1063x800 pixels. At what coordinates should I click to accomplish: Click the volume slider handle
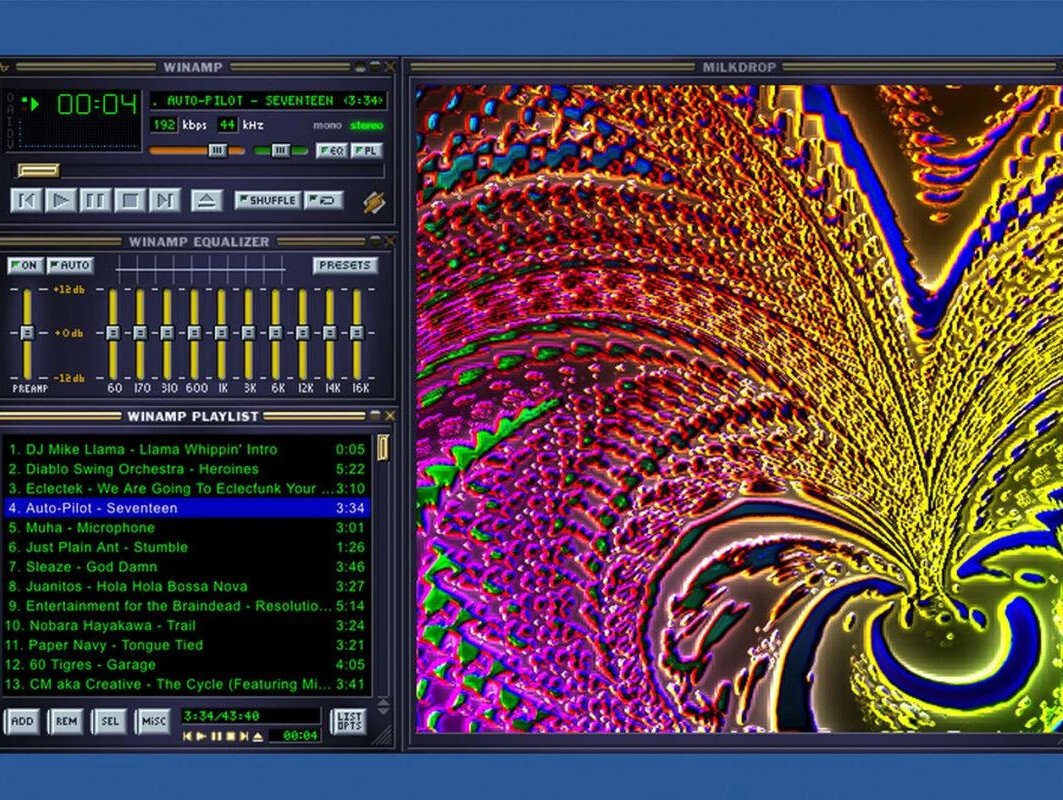click(216, 151)
